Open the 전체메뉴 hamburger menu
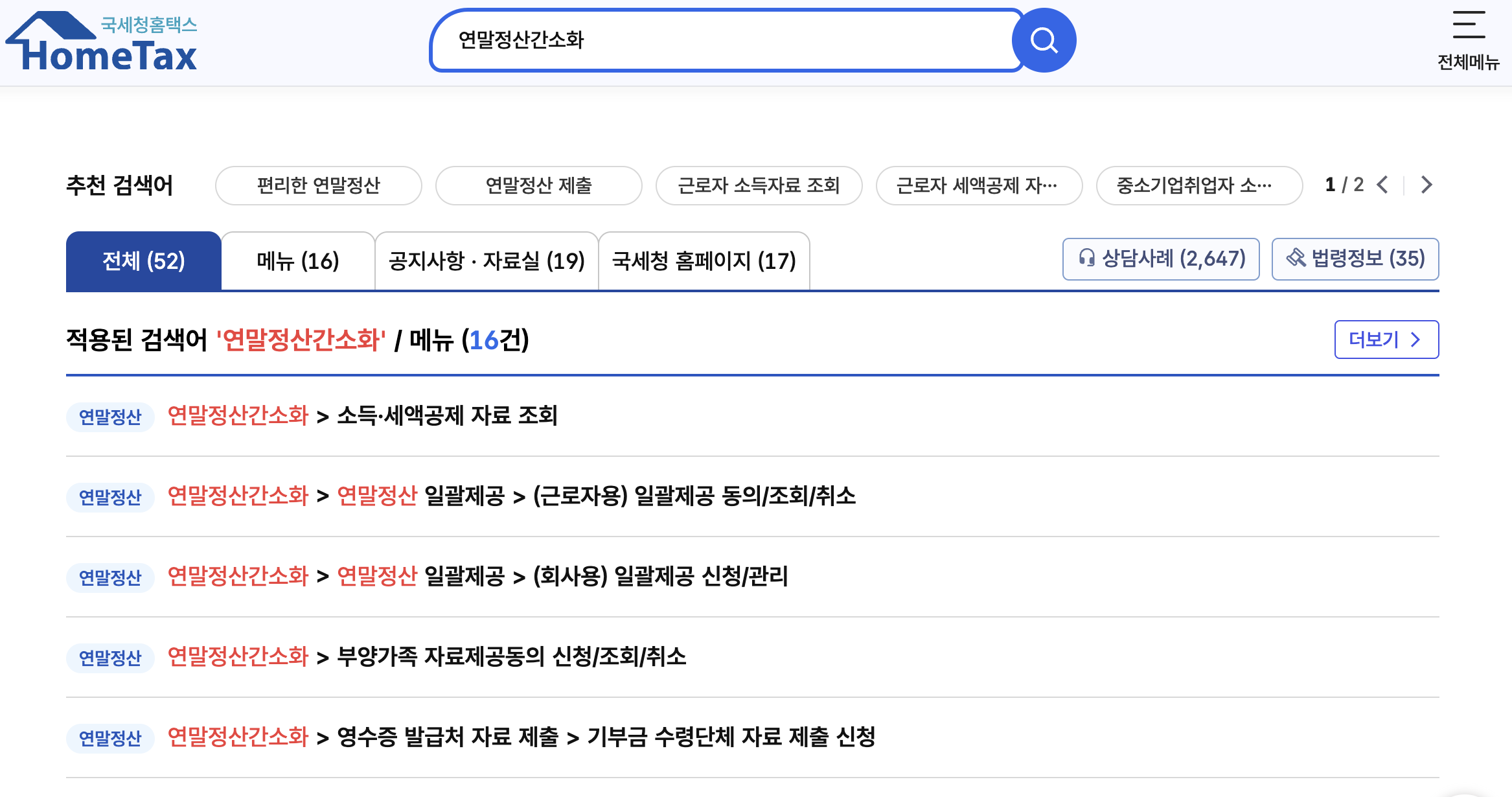Screen dimensions: 1512x797 coord(1468,39)
